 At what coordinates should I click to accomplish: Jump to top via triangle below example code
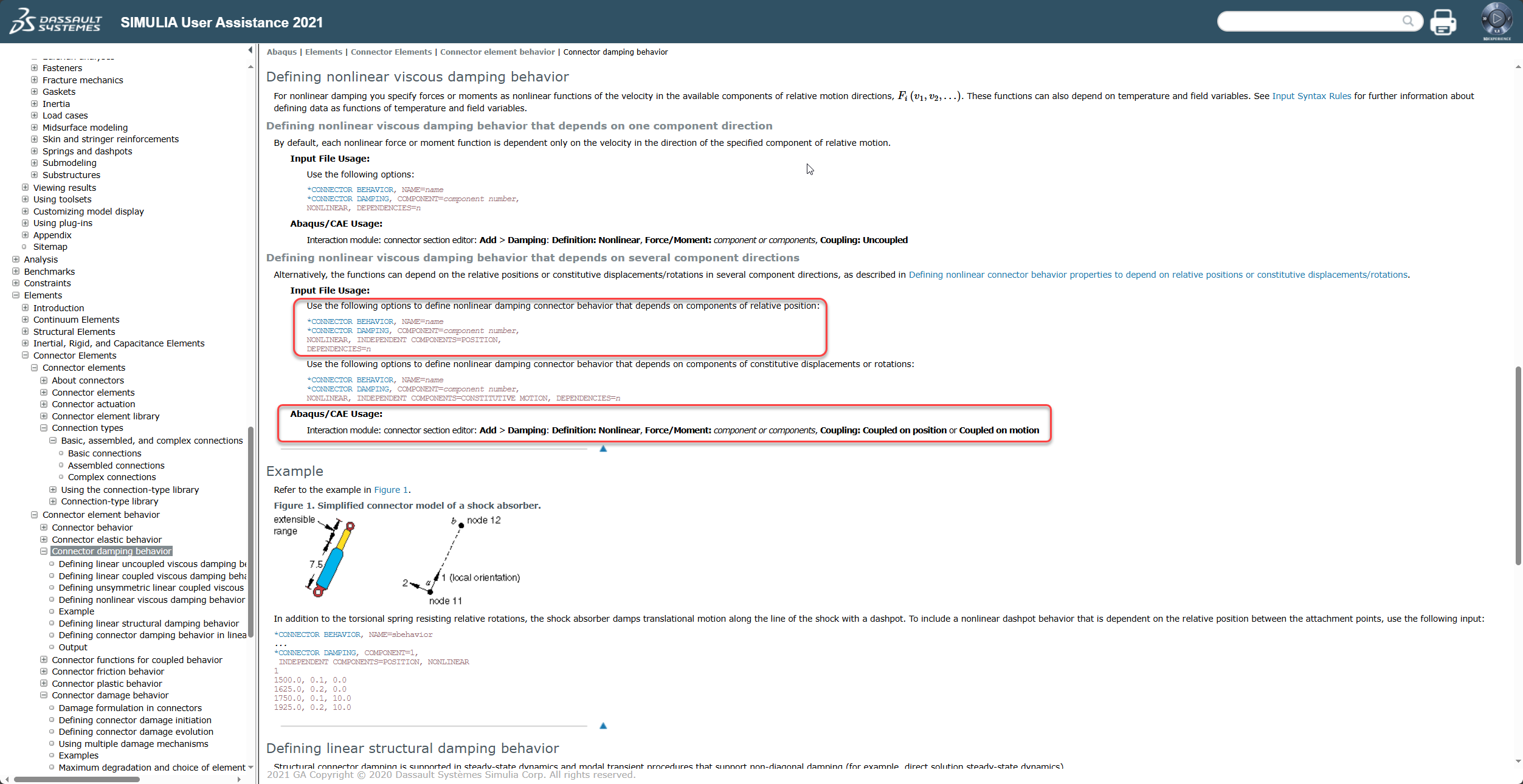[x=603, y=726]
